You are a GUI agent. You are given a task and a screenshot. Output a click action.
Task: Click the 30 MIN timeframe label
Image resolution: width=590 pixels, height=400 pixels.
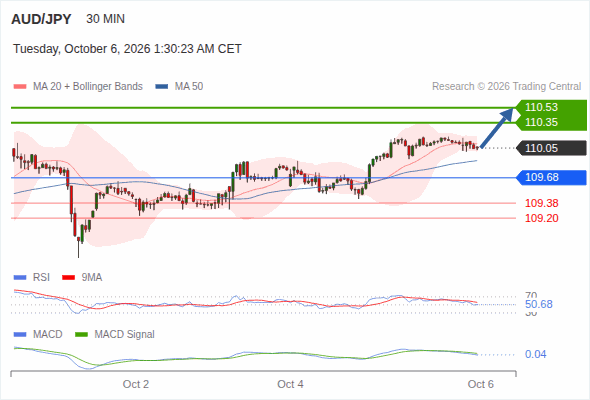(x=105, y=19)
